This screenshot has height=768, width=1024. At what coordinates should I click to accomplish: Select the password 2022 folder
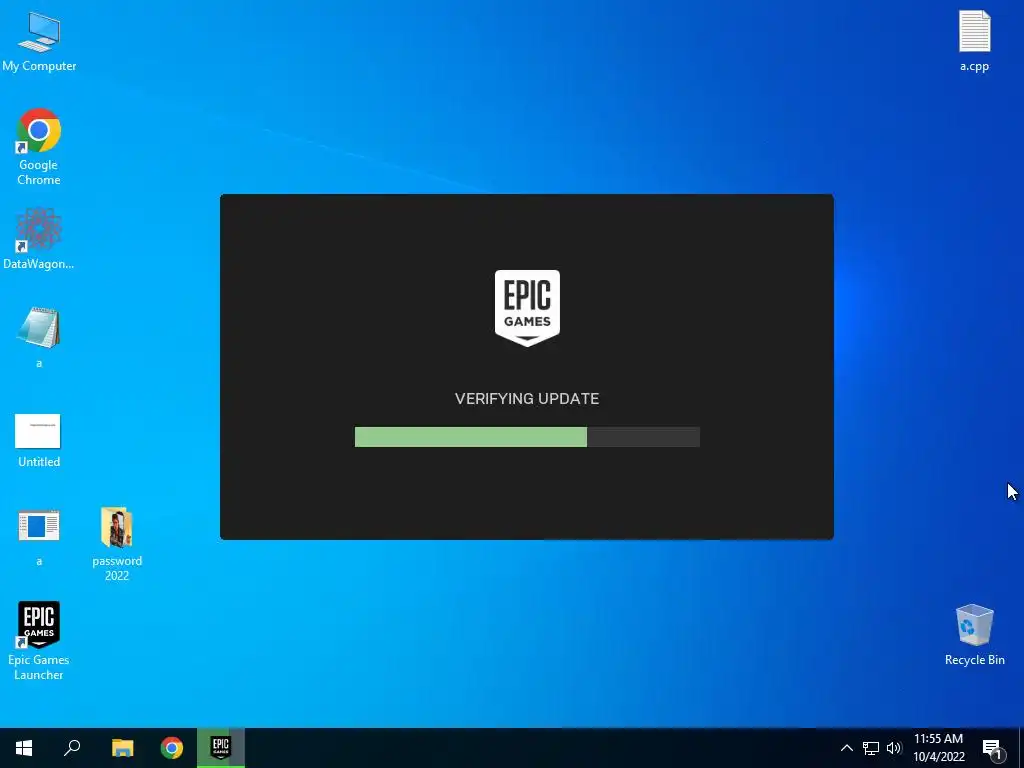click(117, 544)
